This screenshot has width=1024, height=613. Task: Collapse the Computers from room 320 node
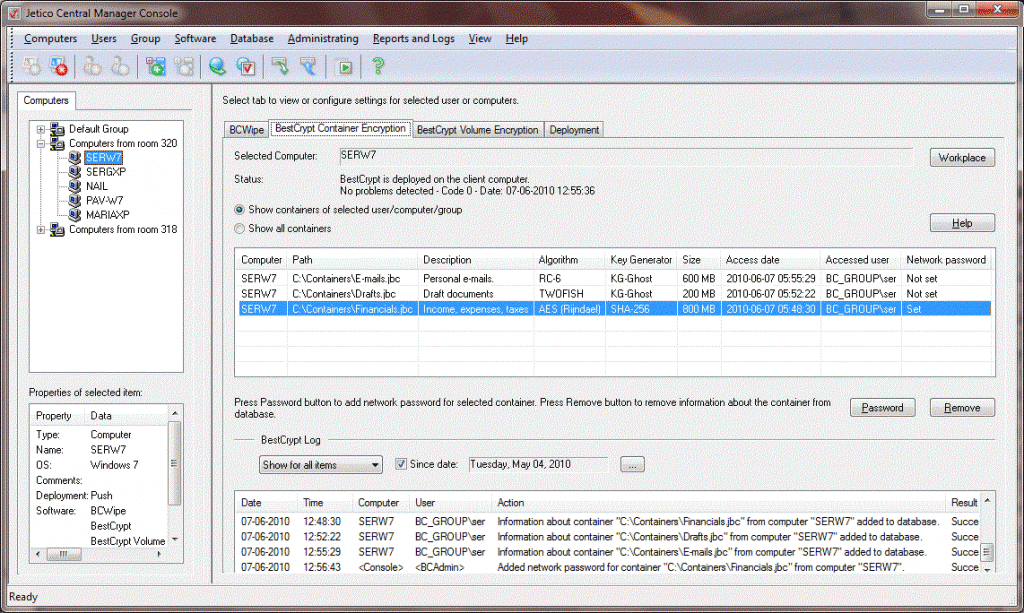40,144
